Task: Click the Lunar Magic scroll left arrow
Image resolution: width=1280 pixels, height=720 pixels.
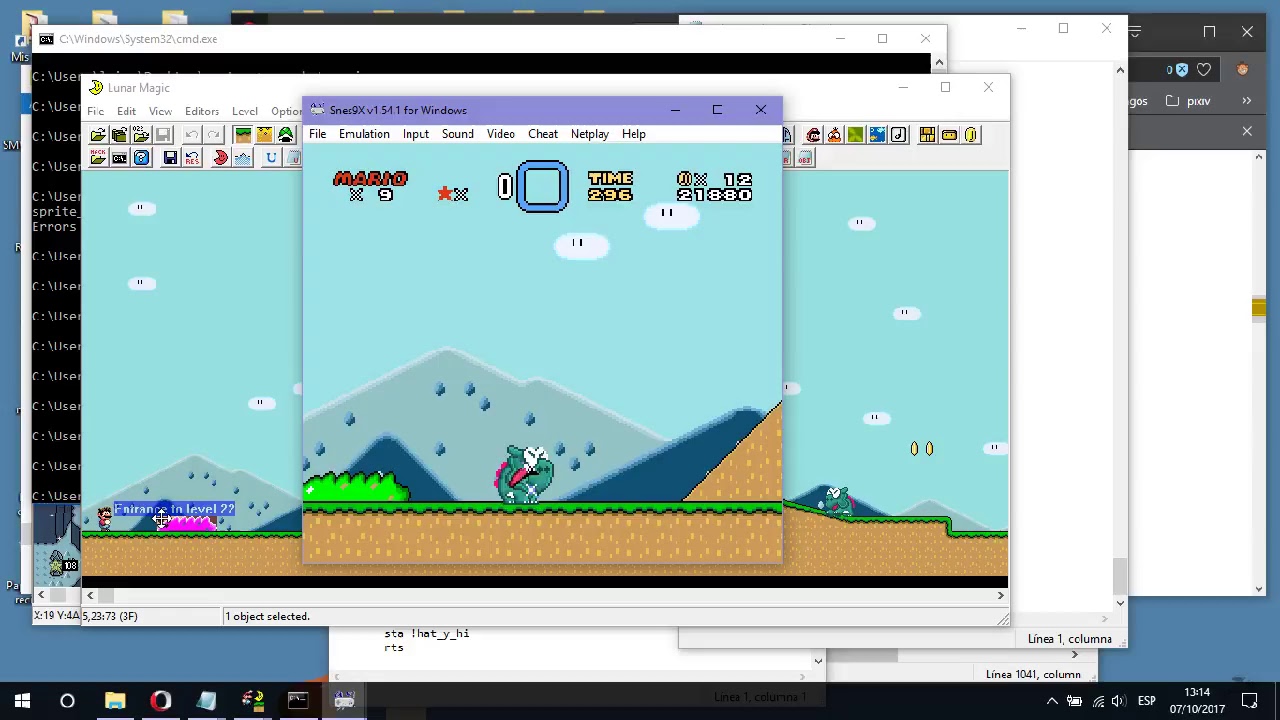Action: click(90, 596)
